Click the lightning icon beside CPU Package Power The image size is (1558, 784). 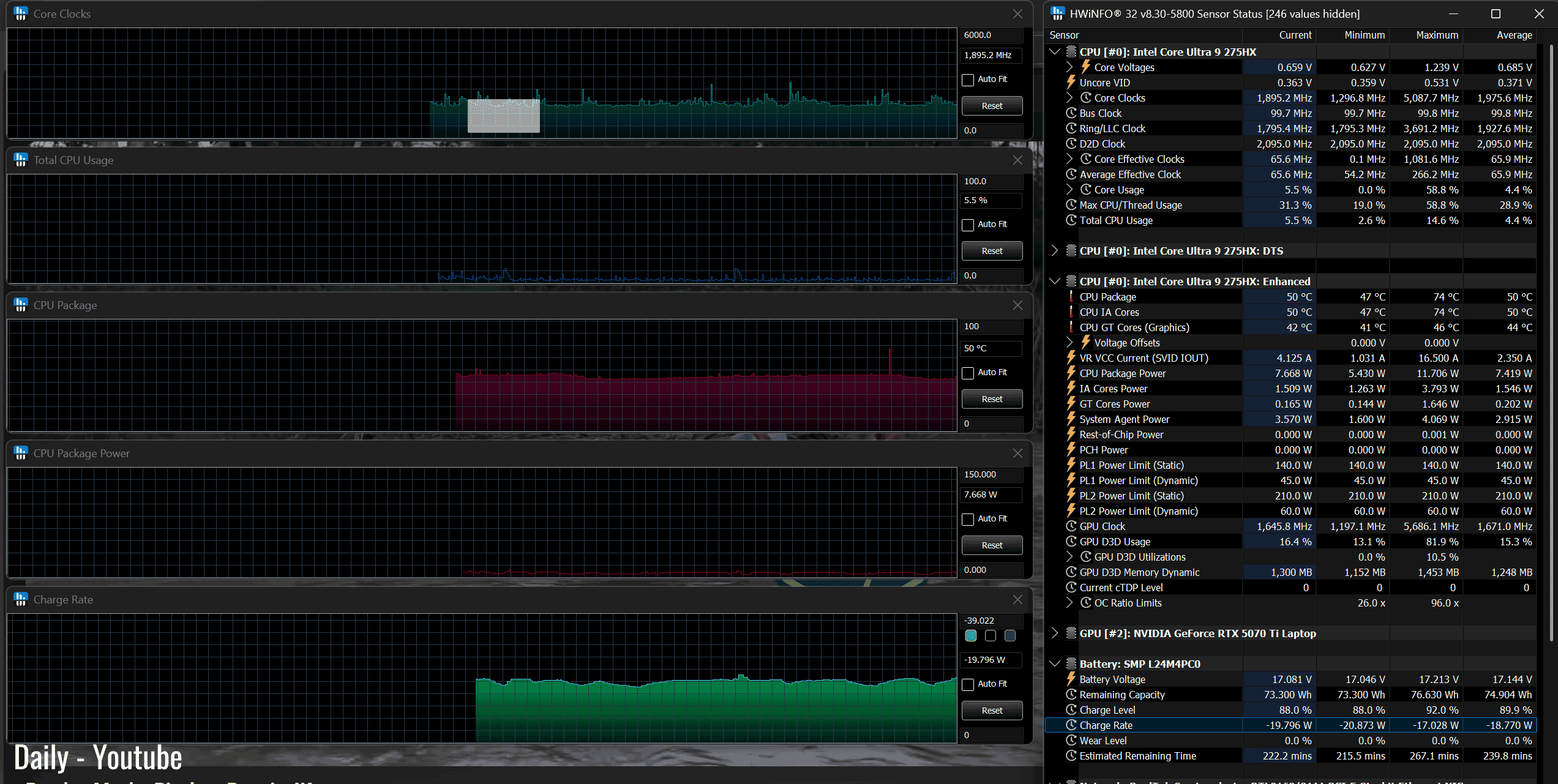[1071, 373]
